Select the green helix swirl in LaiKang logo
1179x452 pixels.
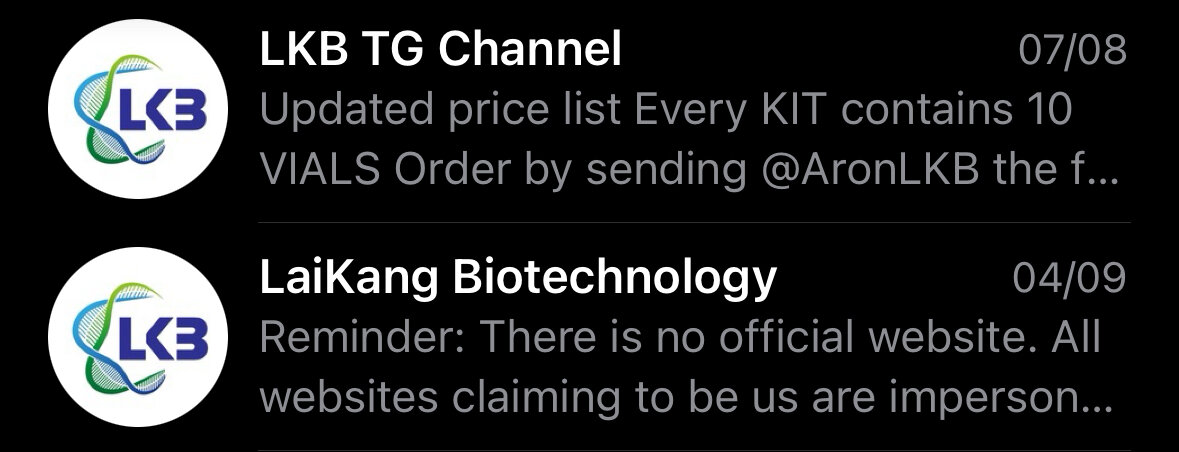113,336
